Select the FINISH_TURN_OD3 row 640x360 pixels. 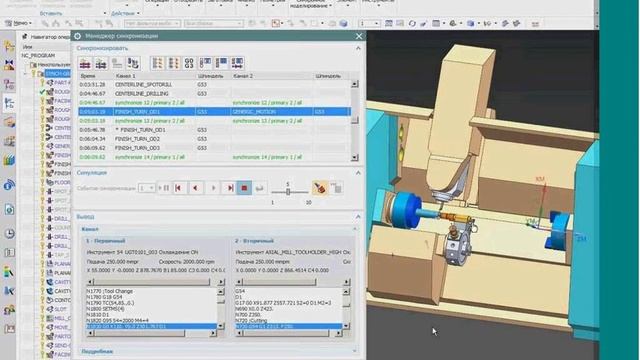pyautogui.click(x=214, y=148)
